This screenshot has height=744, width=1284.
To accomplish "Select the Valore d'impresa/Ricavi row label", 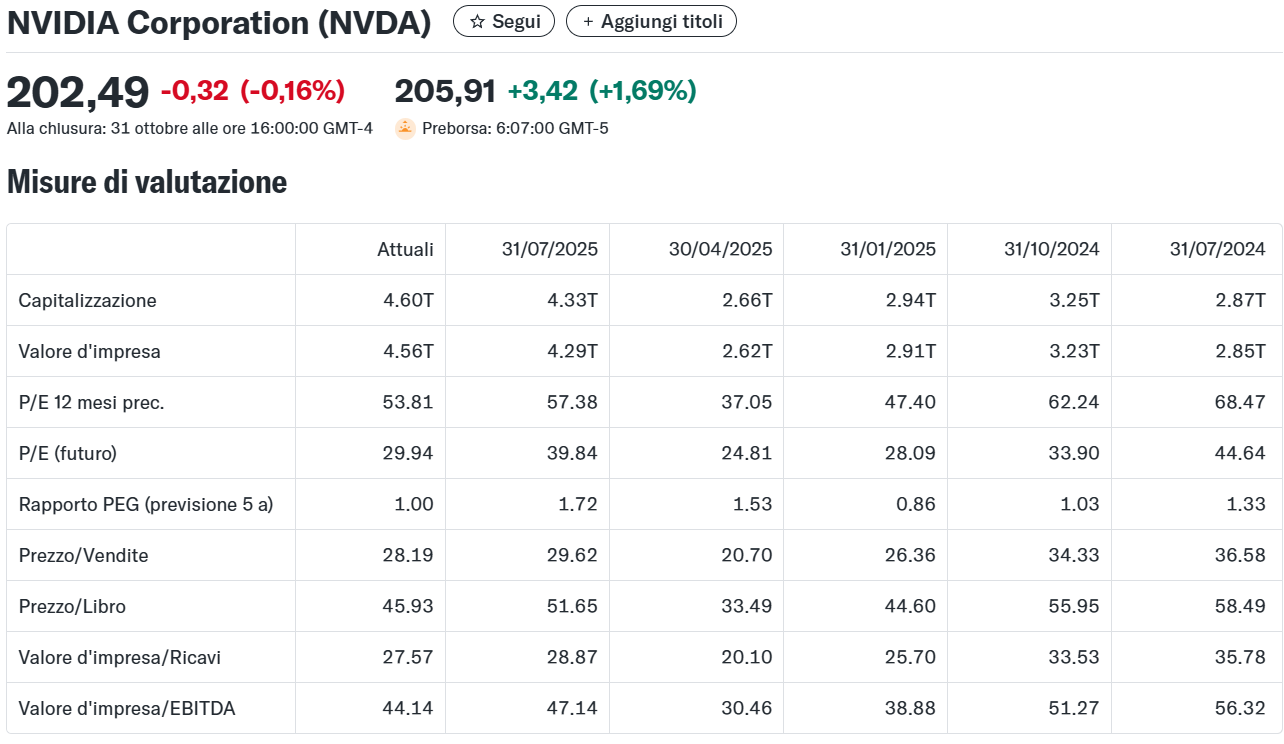I will coord(120,658).
